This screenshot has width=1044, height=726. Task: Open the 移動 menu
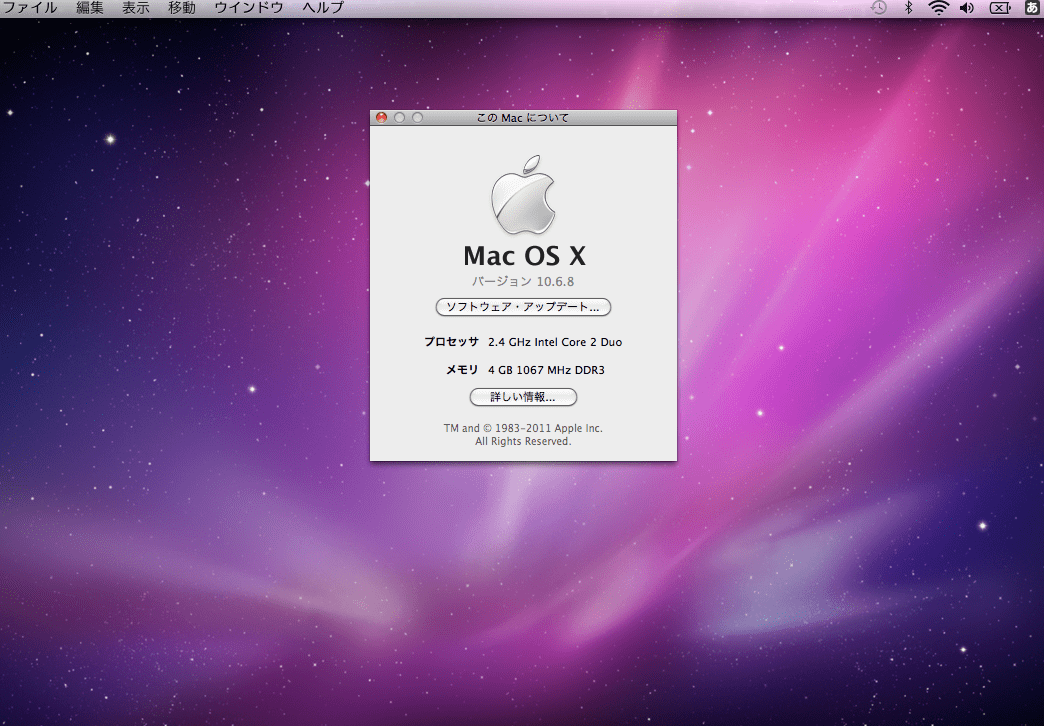[181, 7]
